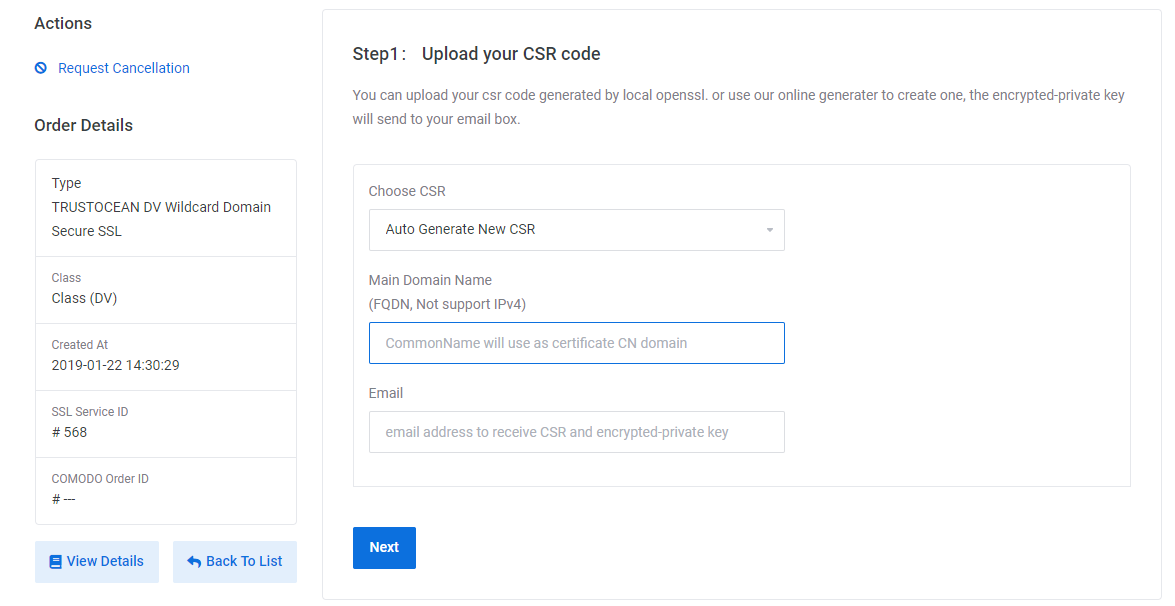Image resolution: width=1175 pixels, height=606 pixels.
Task: Click the Created At date row
Action: point(166,357)
